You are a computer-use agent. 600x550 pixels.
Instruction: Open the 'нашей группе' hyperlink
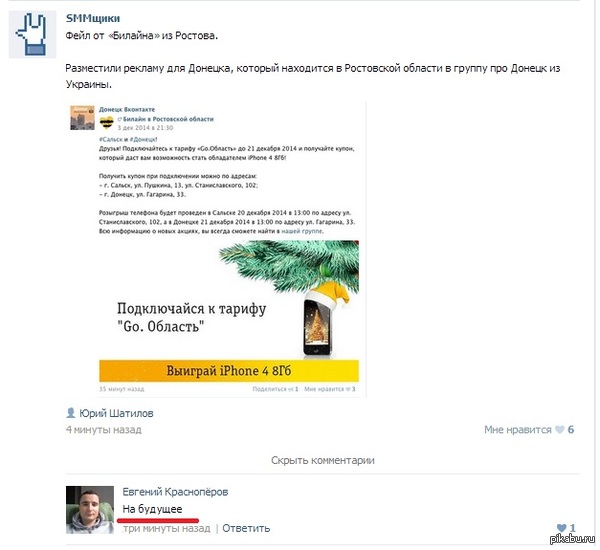point(302,231)
